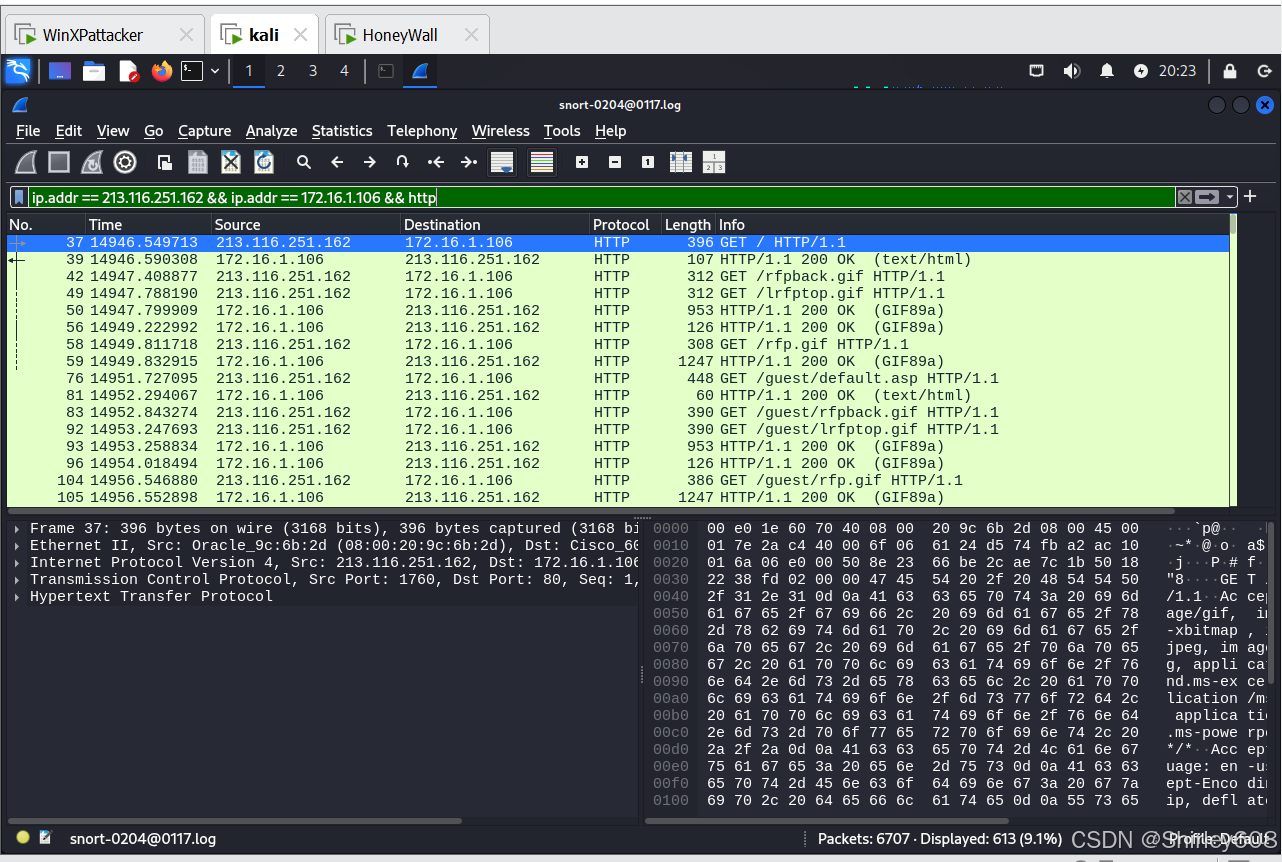Open the View menu
Screen dimensions: 1282x862
(x=113, y=131)
